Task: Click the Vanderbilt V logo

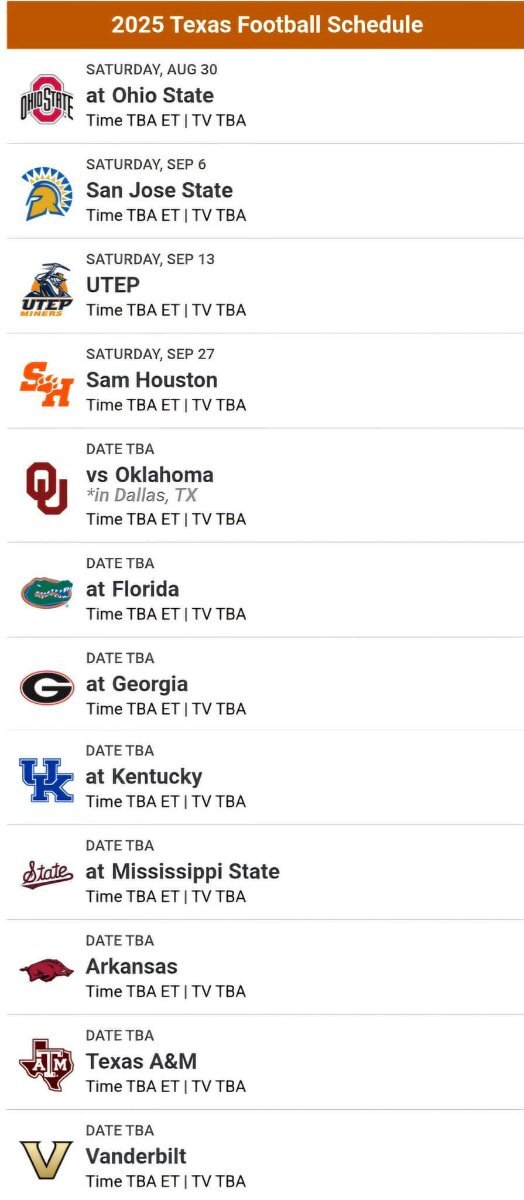Action: pos(47,1160)
